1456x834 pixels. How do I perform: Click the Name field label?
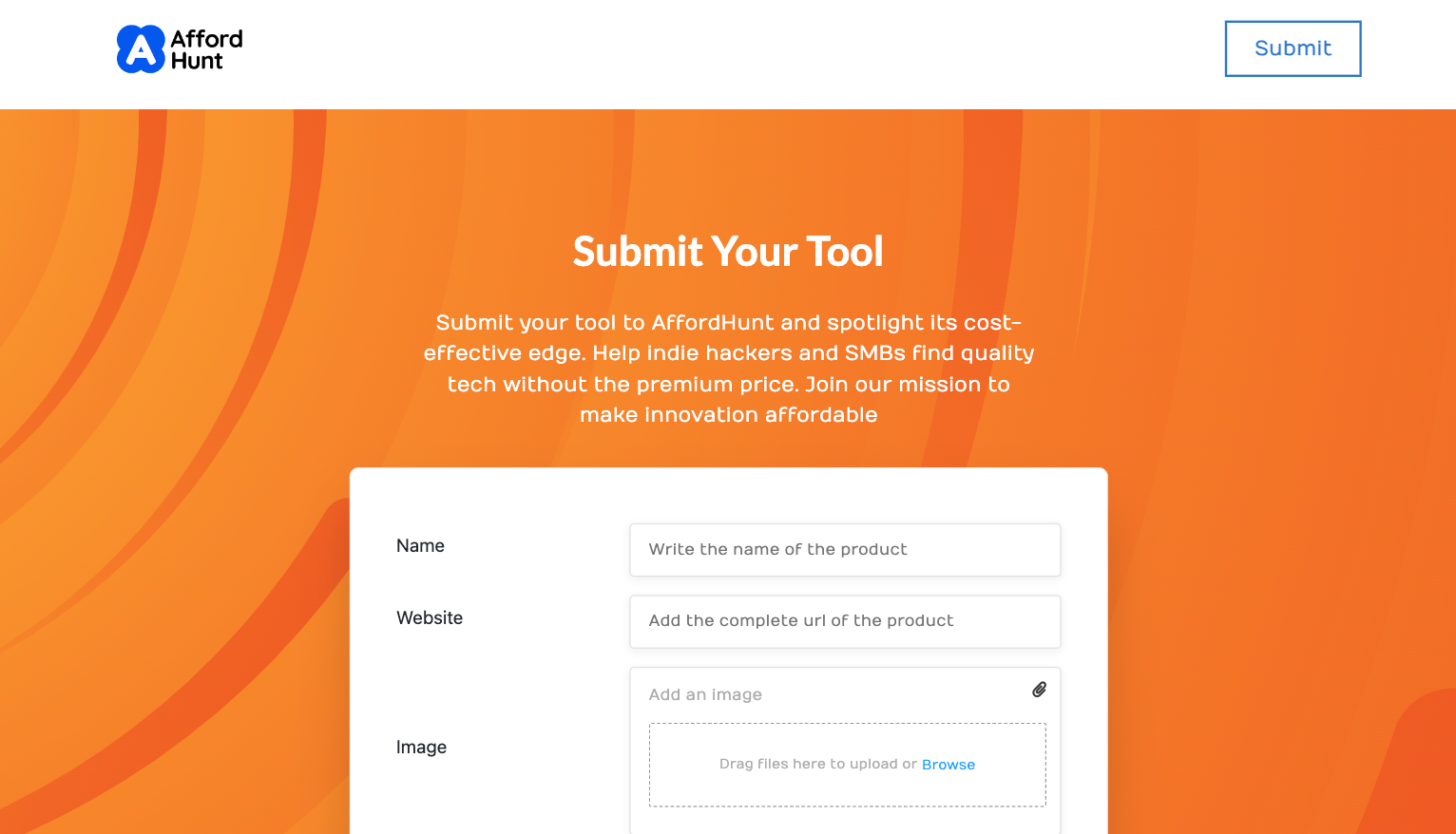click(420, 546)
